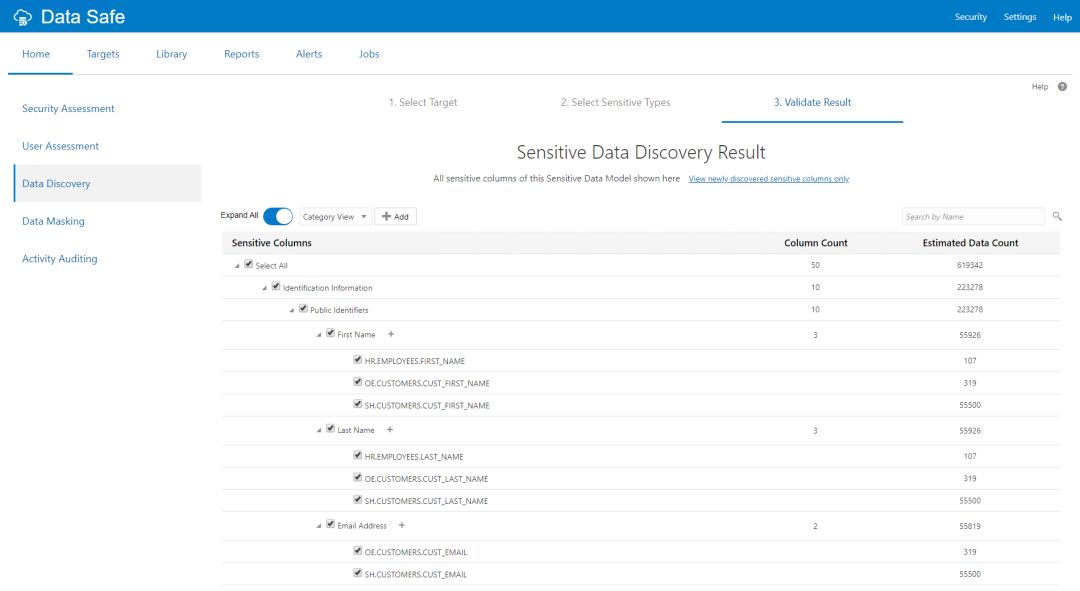The height and width of the screenshot is (591, 1080).
Task: Click the plus icon beside Email Address
Action: point(402,525)
